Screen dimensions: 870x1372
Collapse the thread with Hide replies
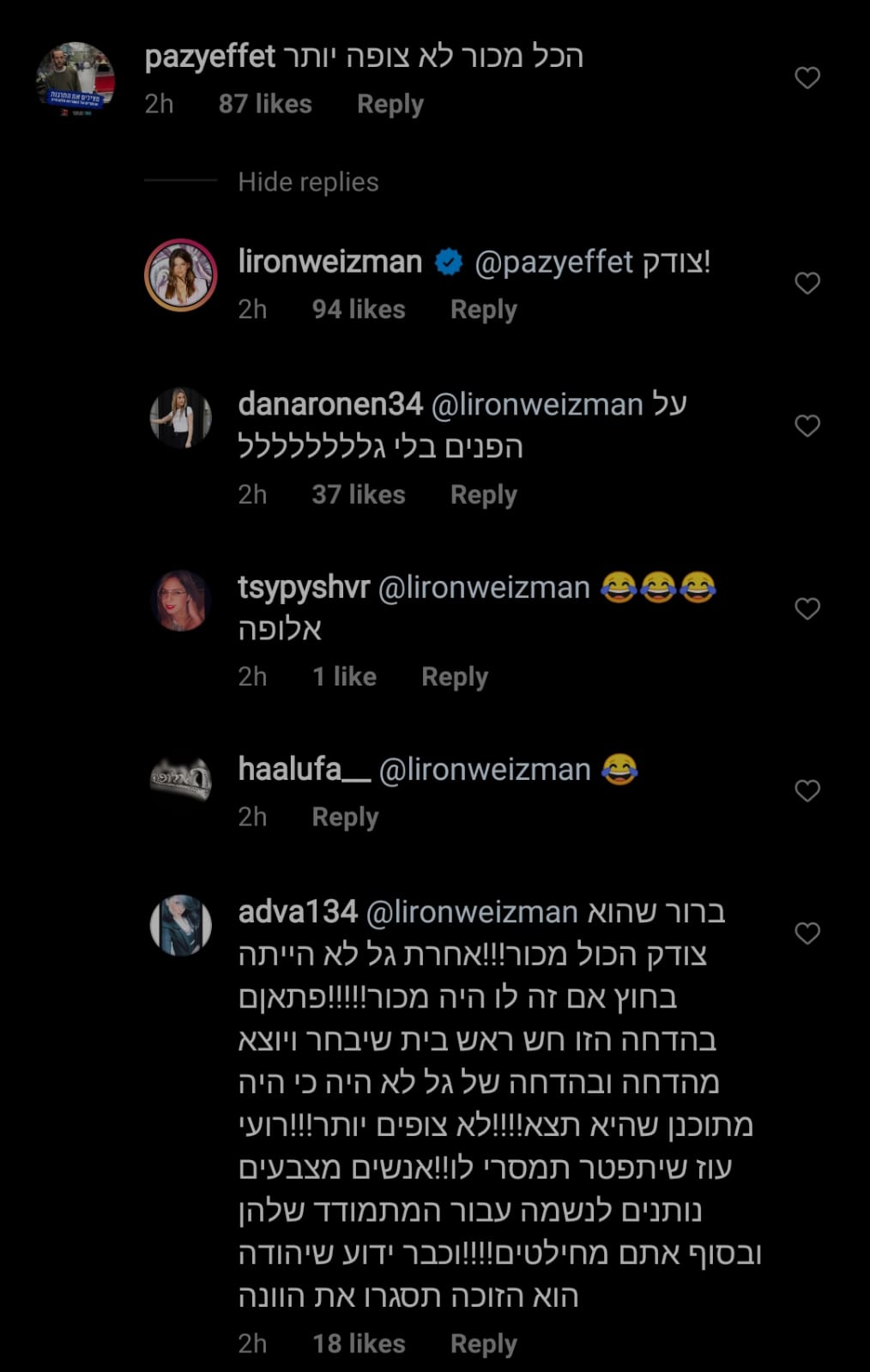[308, 182]
